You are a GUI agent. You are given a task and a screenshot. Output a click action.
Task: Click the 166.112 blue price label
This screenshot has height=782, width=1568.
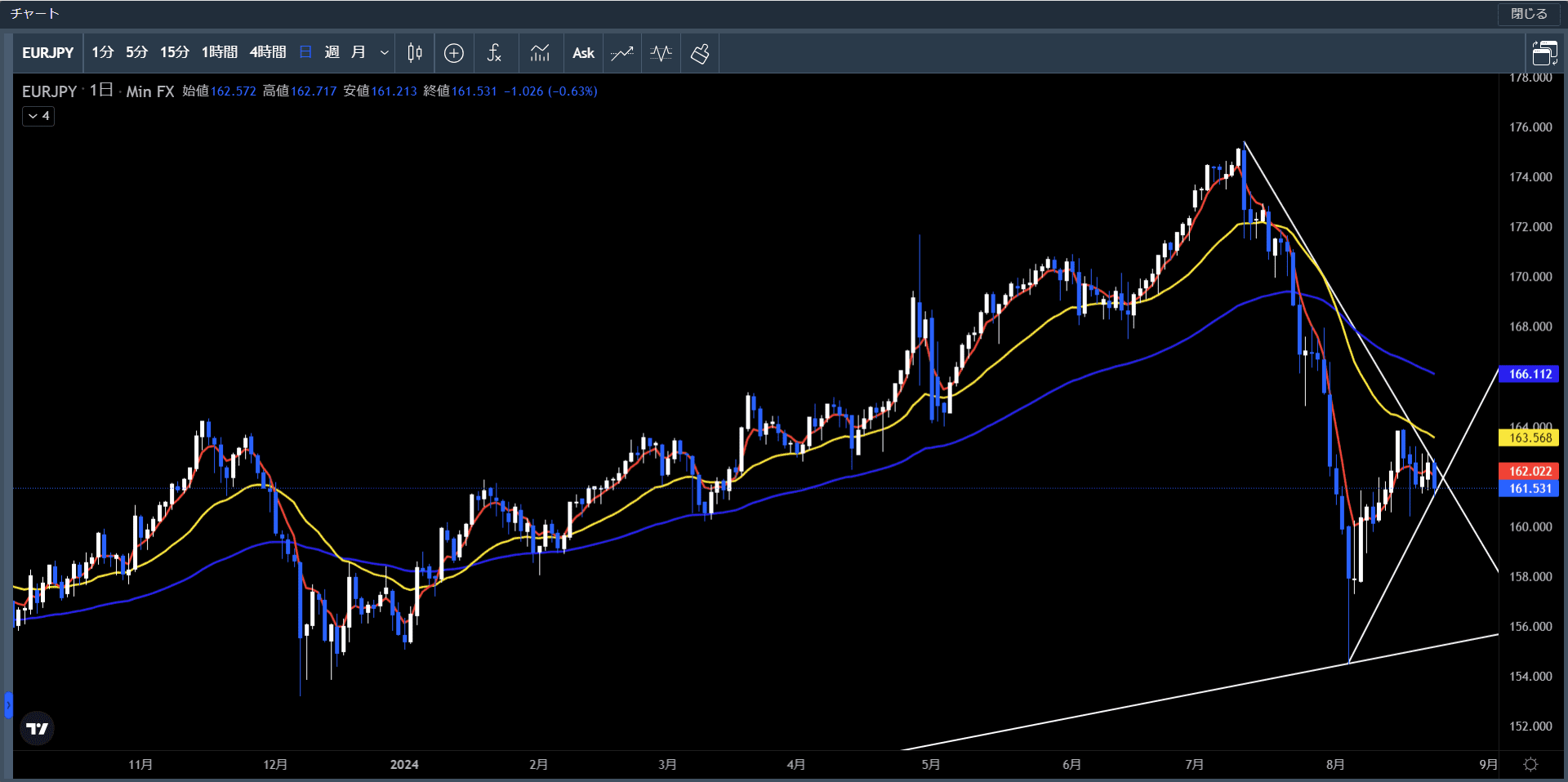click(1530, 374)
